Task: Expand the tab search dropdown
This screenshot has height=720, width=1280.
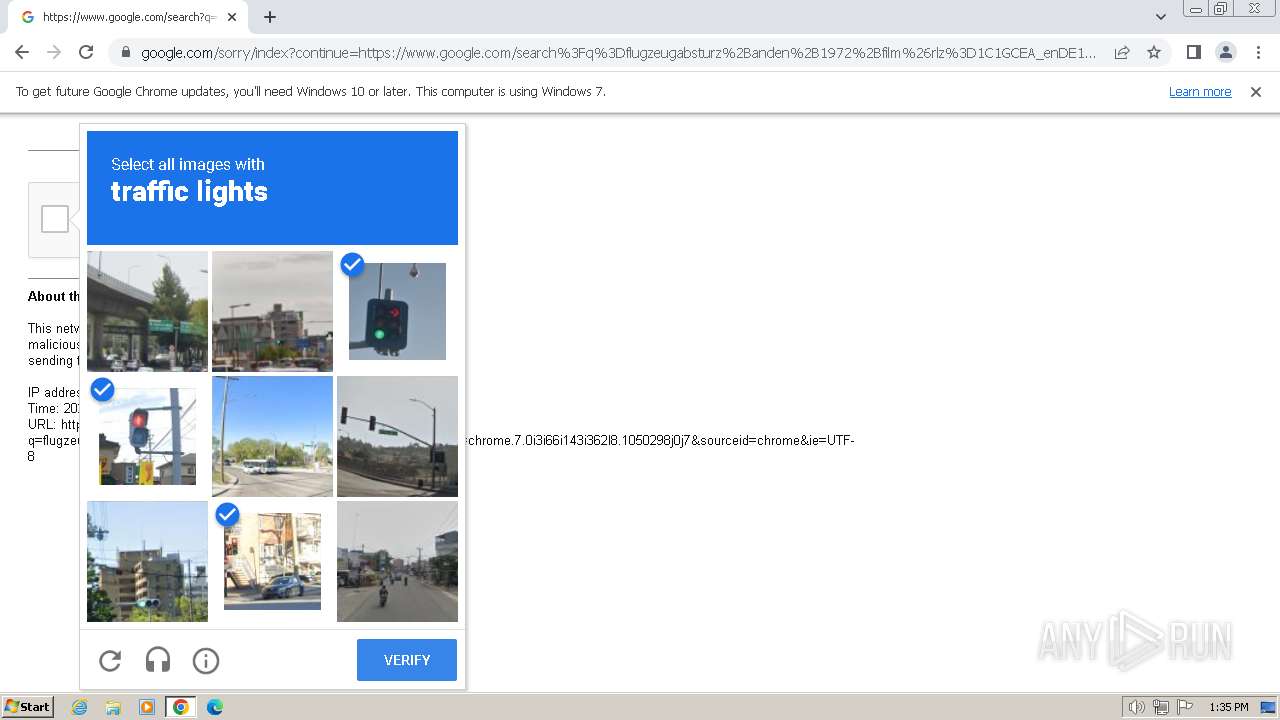Action: pyautogui.click(x=1160, y=17)
